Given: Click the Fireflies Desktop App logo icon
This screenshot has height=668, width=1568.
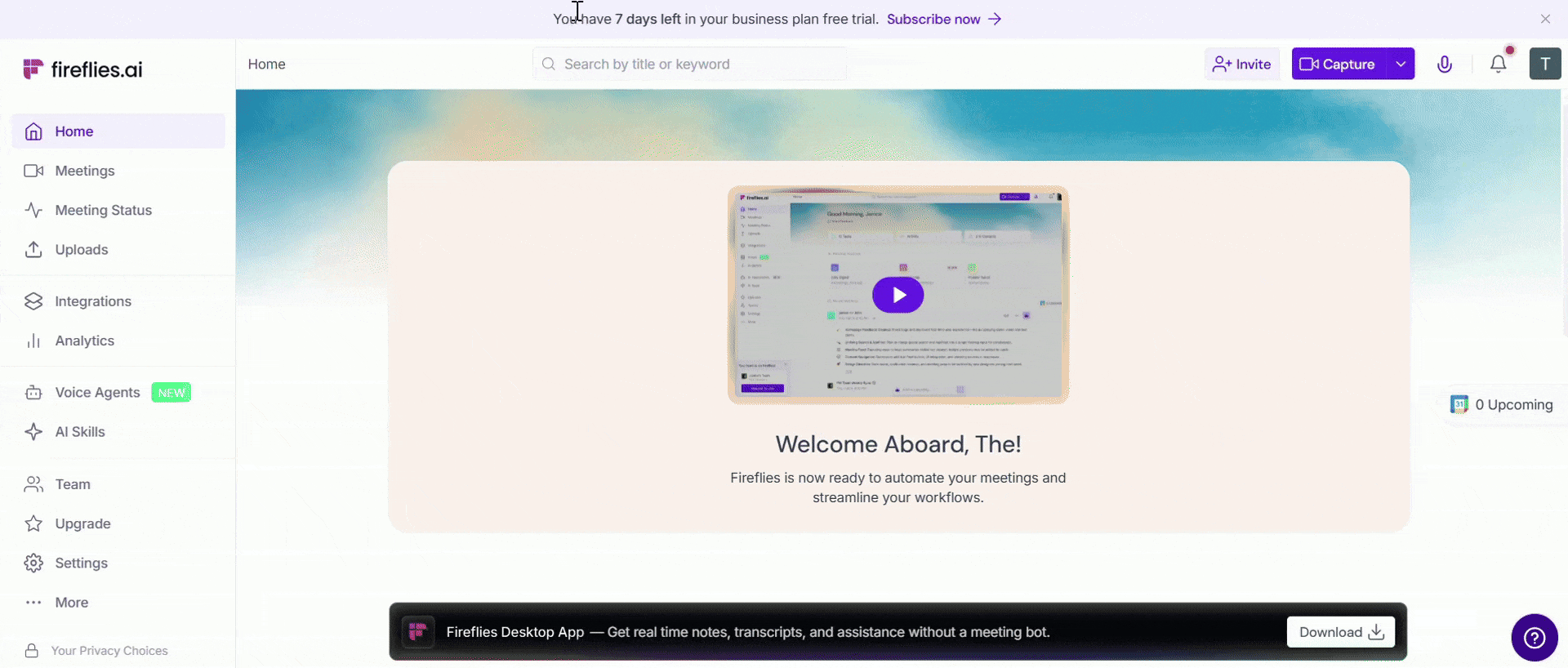Looking at the screenshot, I should [x=418, y=632].
